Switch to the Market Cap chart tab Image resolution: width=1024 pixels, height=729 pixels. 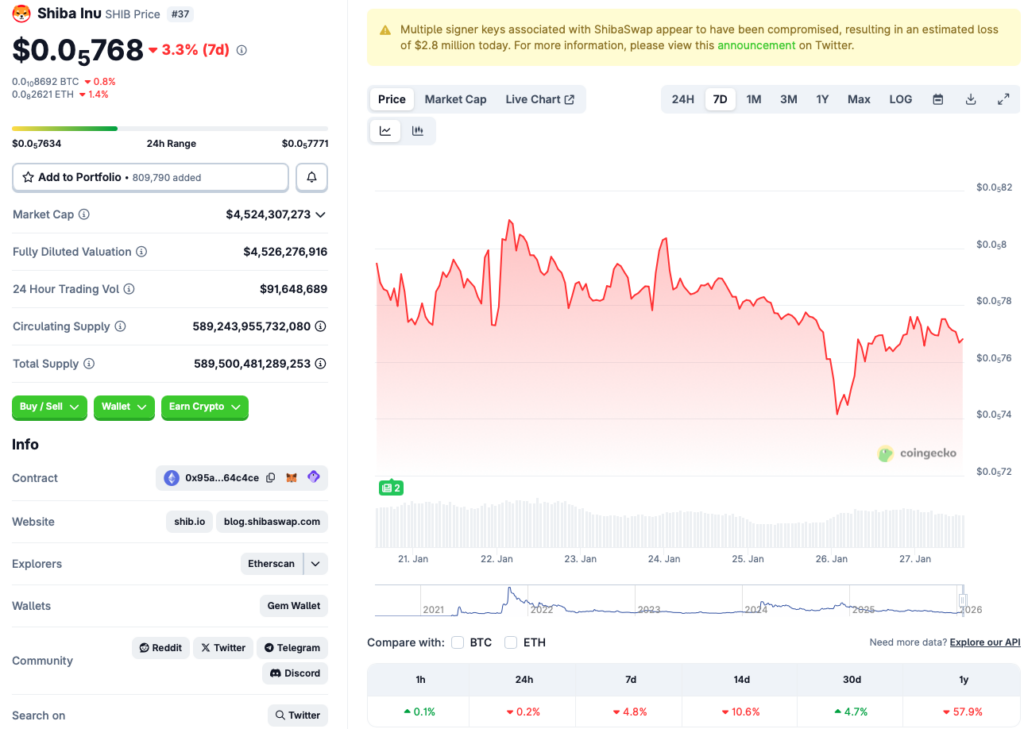455,99
